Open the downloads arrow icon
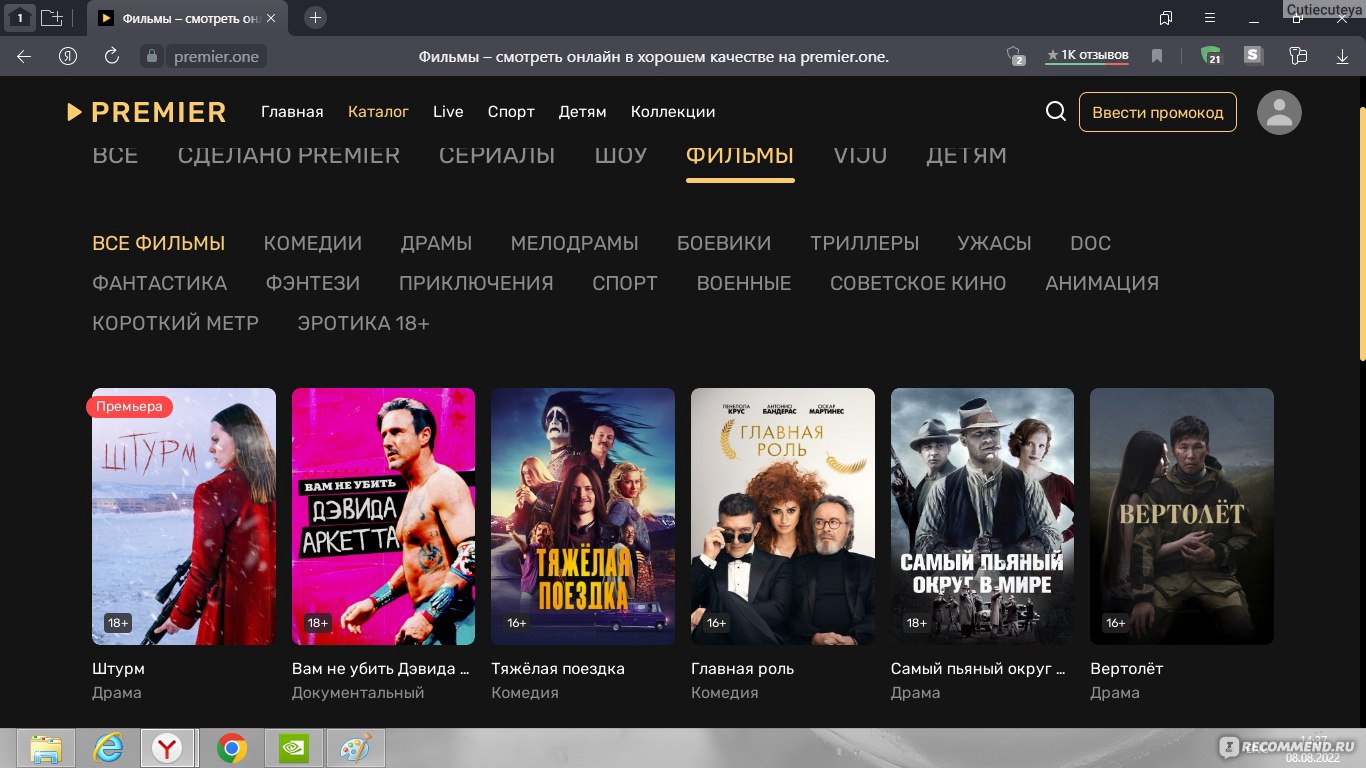The height and width of the screenshot is (768, 1366). (1342, 56)
